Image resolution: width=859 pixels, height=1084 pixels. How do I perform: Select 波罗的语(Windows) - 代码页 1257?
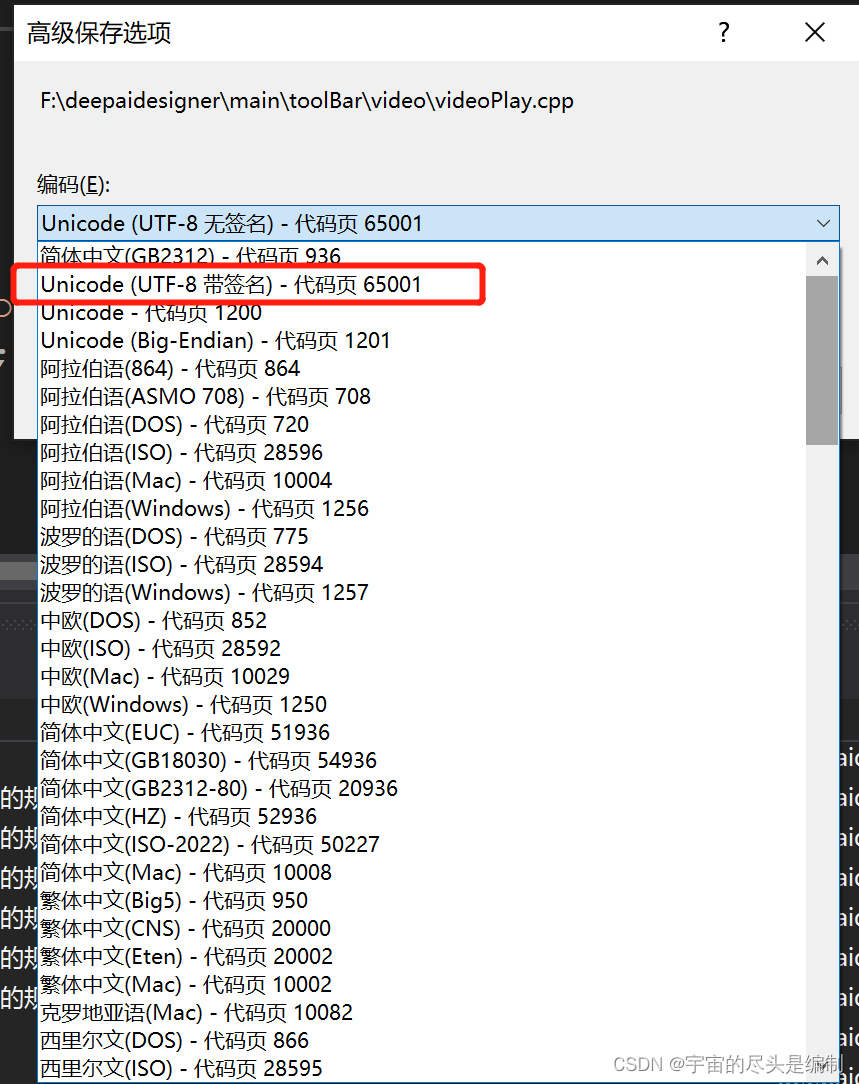point(205,592)
